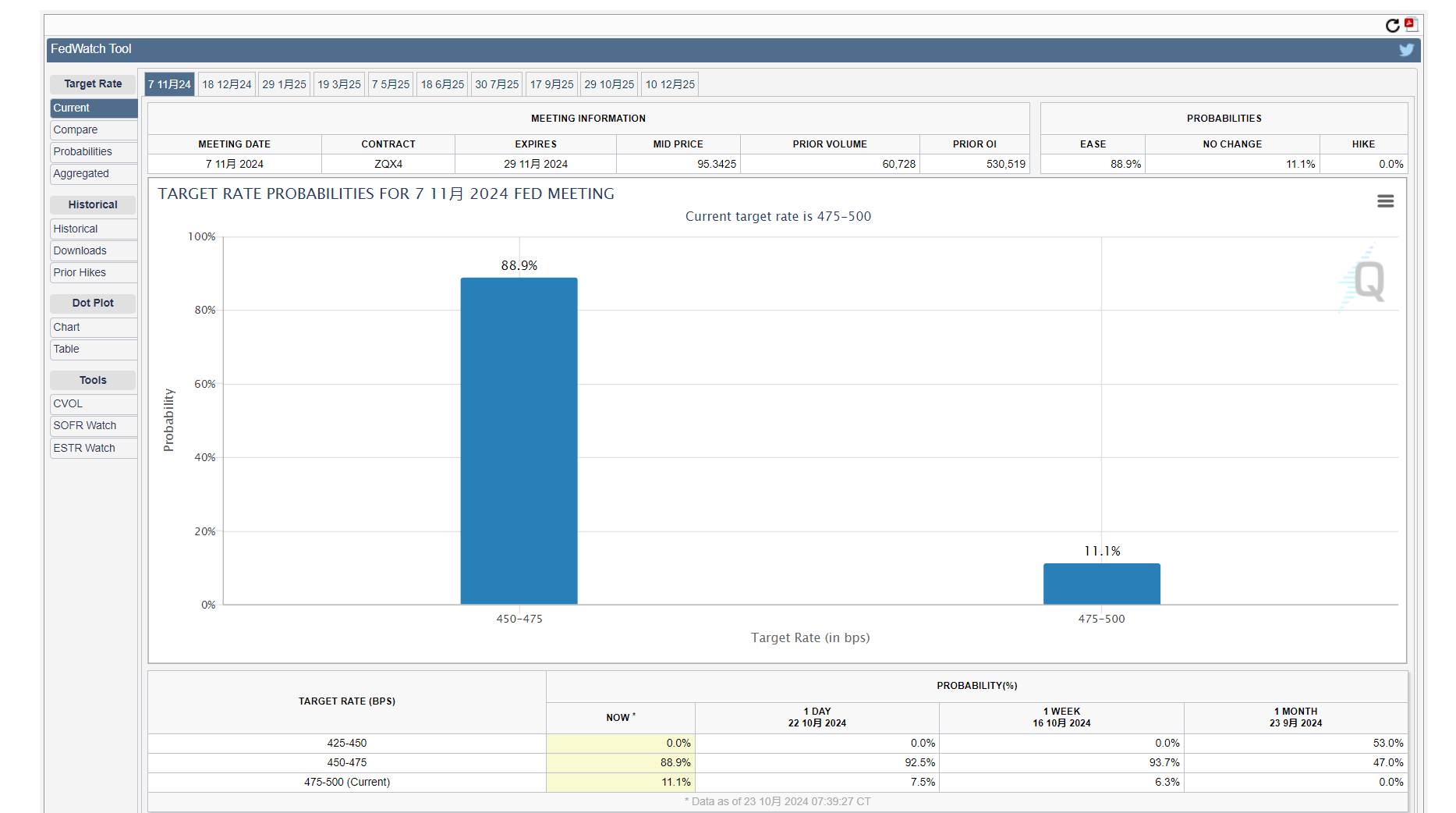Click the prior OI 530,519 value
The width and height of the screenshot is (1456, 813).
click(975, 165)
